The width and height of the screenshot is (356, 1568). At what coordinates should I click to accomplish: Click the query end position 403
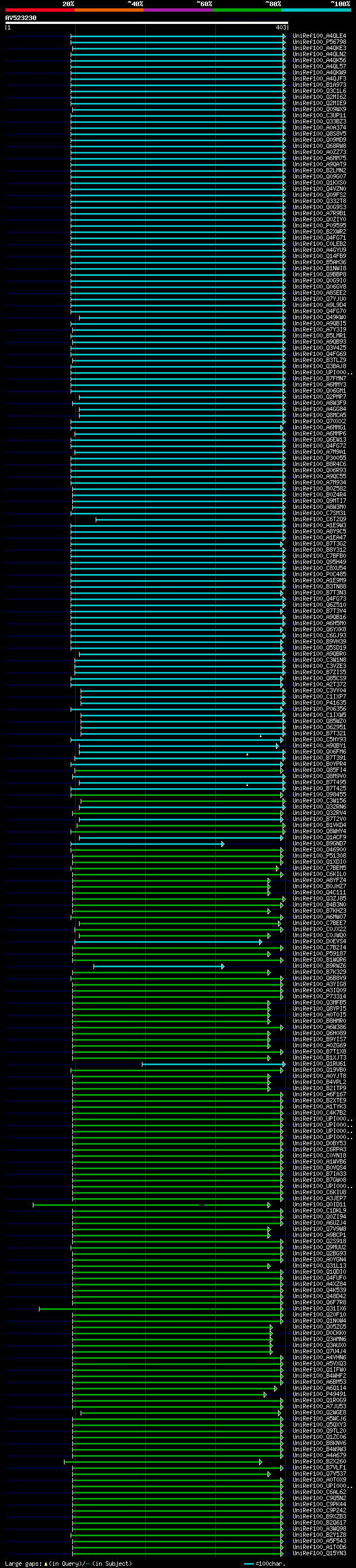(x=280, y=27)
